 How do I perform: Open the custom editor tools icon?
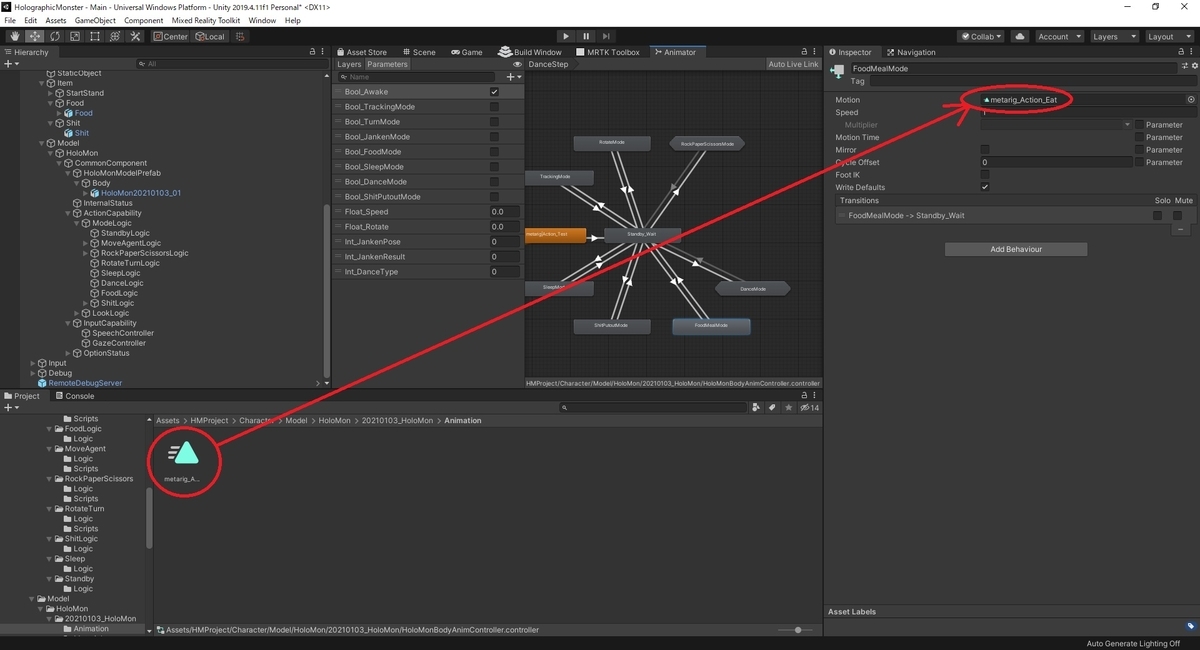click(x=135, y=37)
